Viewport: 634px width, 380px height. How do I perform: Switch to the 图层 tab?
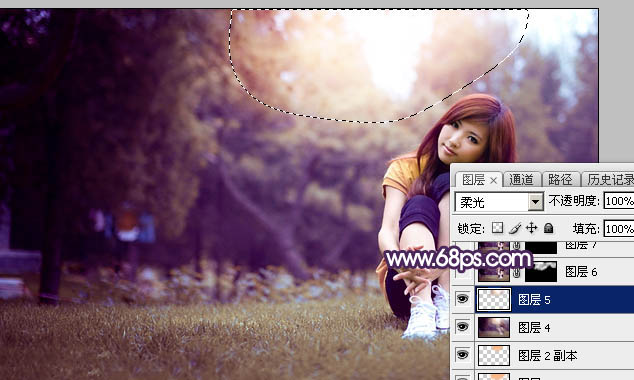[x=473, y=180]
